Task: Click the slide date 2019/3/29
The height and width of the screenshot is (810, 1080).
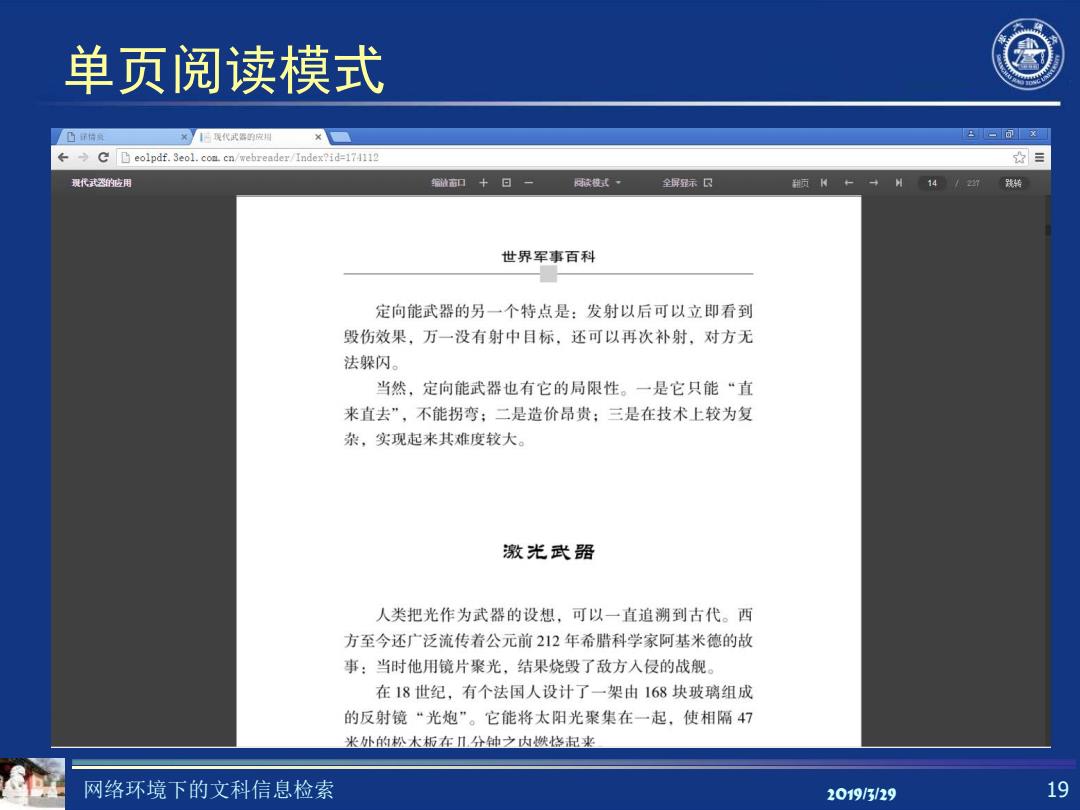Action: point(861,793)
